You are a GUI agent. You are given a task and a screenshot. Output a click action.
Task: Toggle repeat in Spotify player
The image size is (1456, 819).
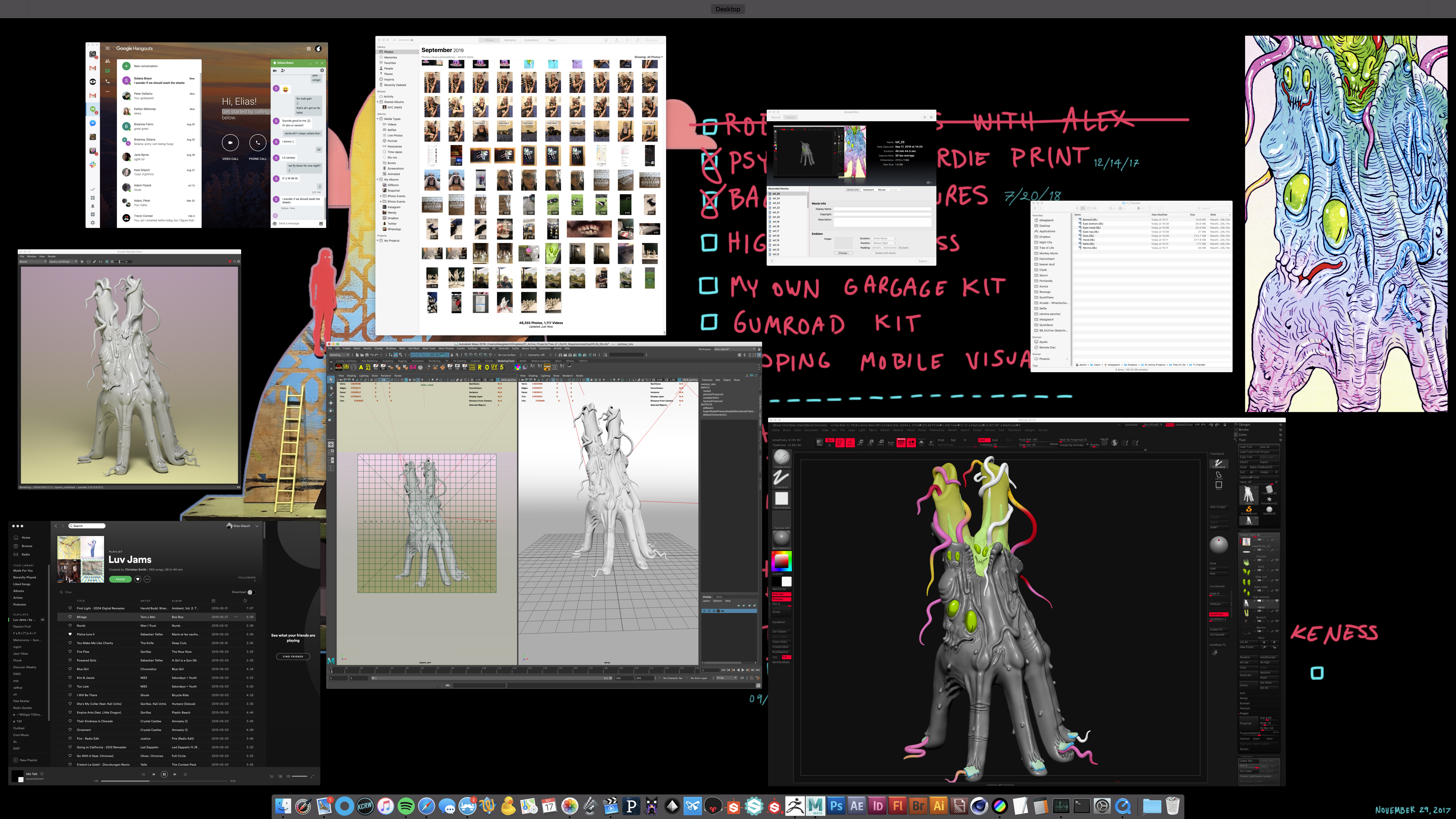click(x=185, y=774)
